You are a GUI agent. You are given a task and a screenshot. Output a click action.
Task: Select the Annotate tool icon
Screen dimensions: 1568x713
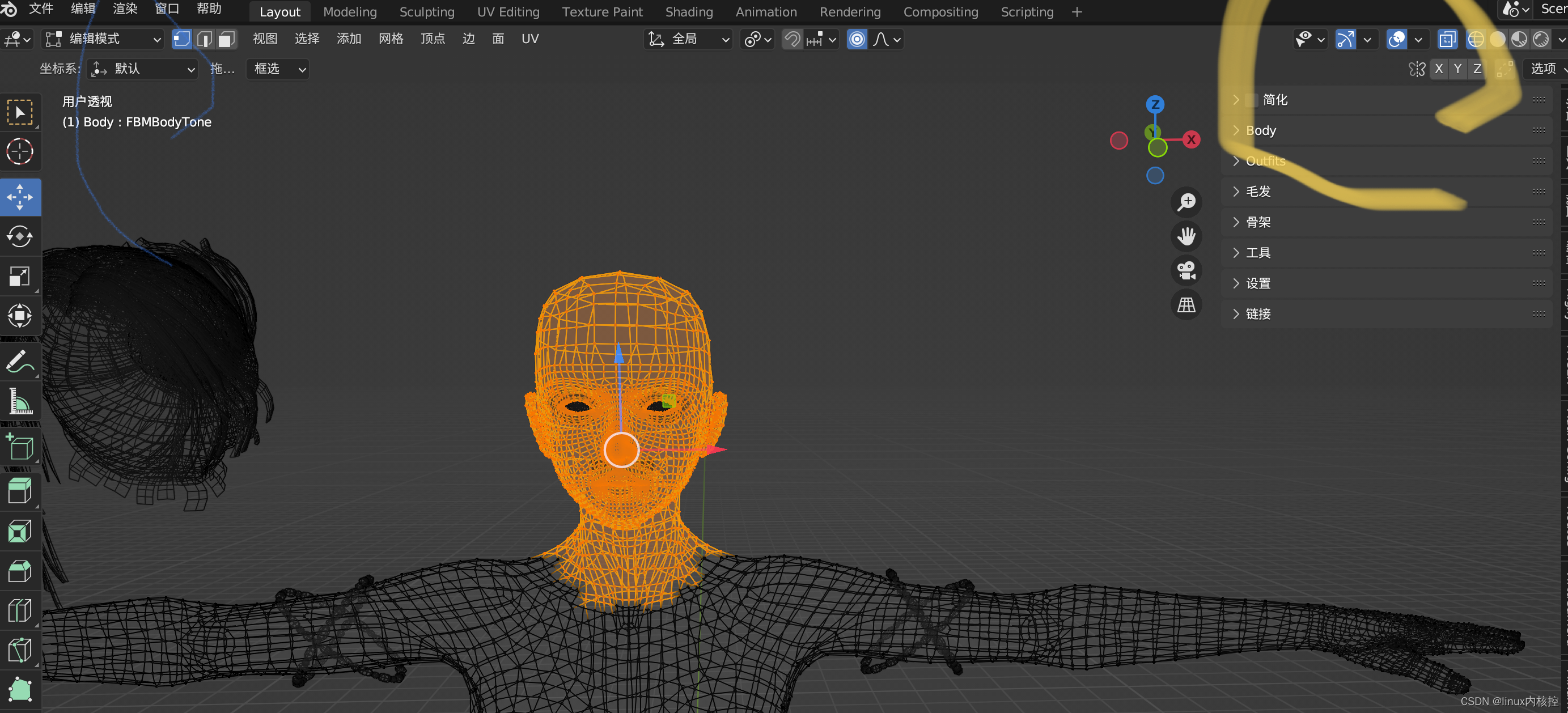click(21, 362)
